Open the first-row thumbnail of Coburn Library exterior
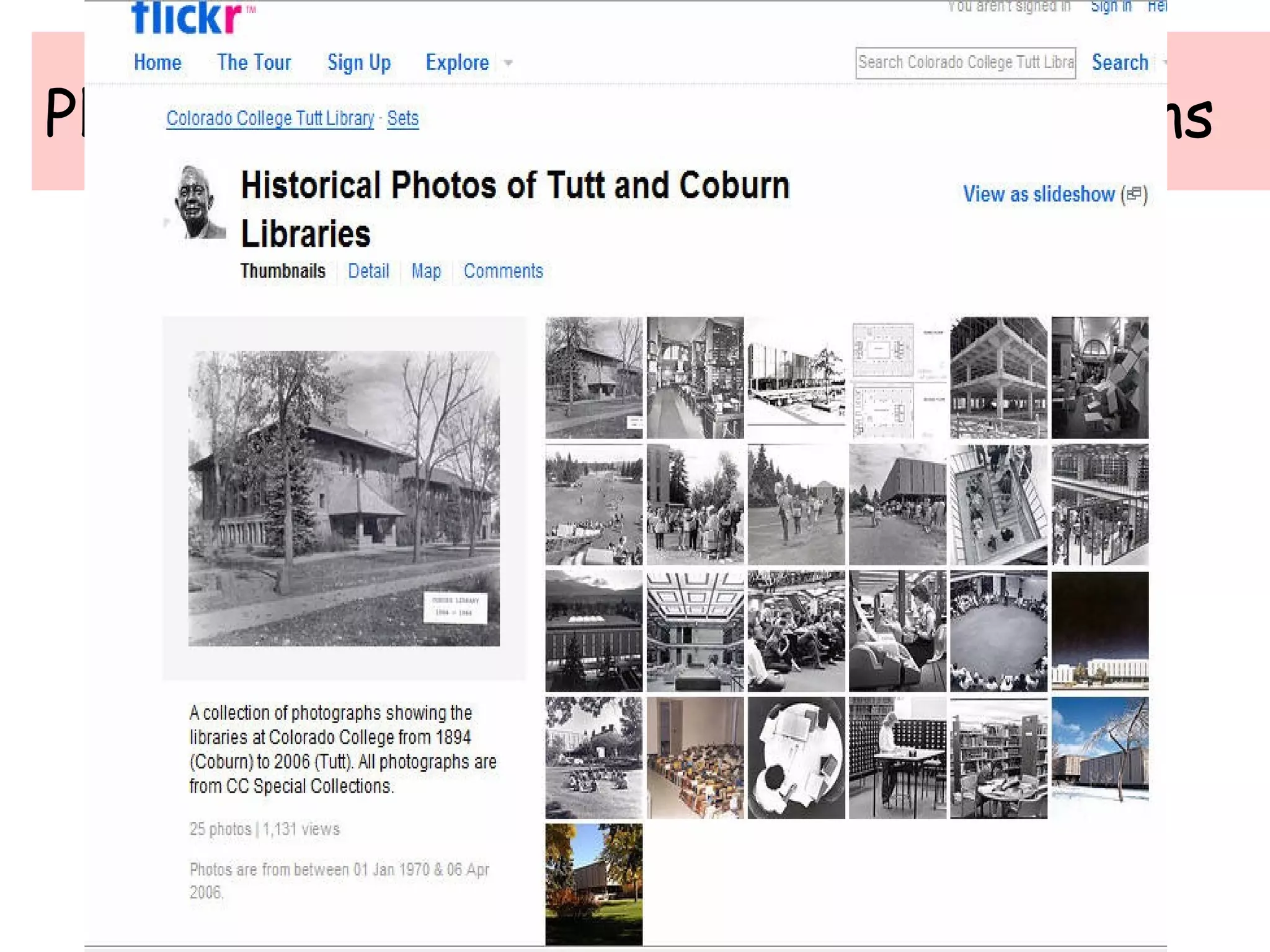The width and height of the screenshot is (1270, 952). point(594,377)
